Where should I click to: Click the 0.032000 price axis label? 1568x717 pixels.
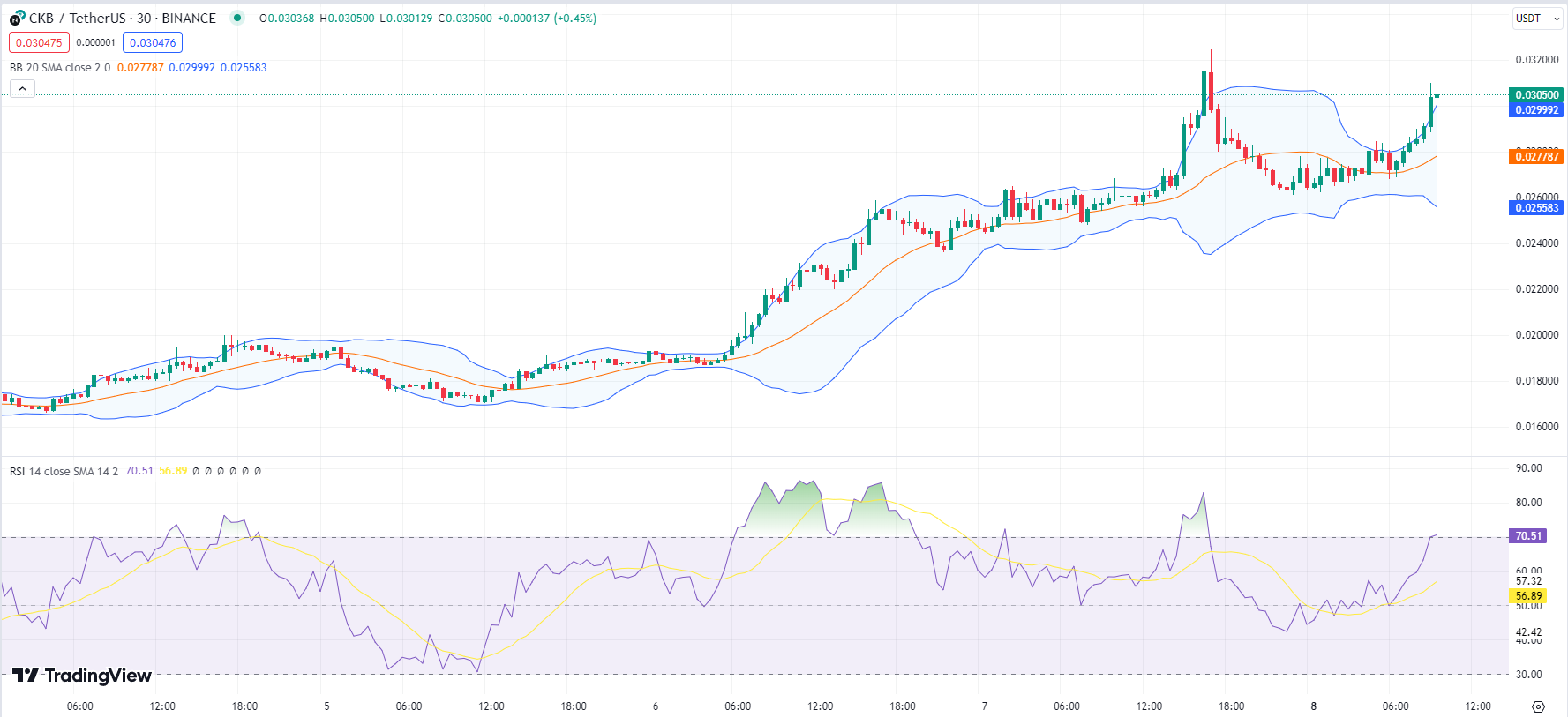click(x=1537, y=60)
